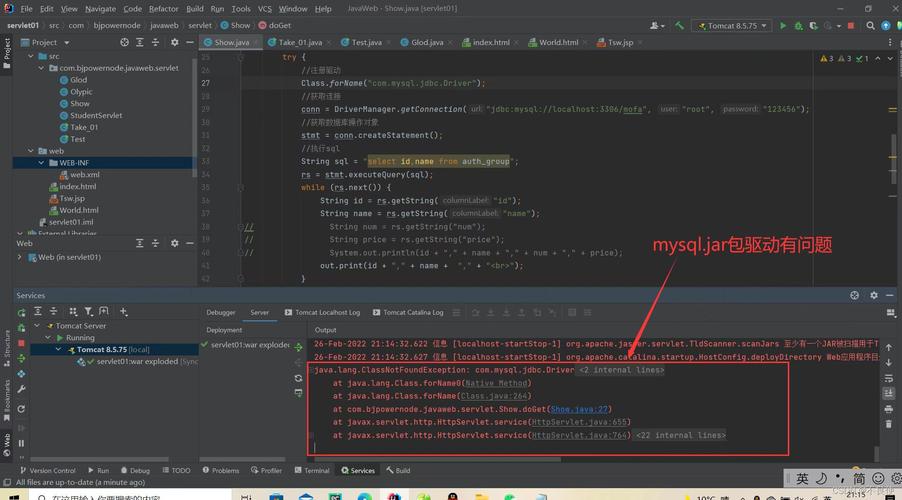Click the Build Project hammer icon
Image resolution: width=902 pixels, height=500 pixels.
pyautogui.click(x=679, y=25)
